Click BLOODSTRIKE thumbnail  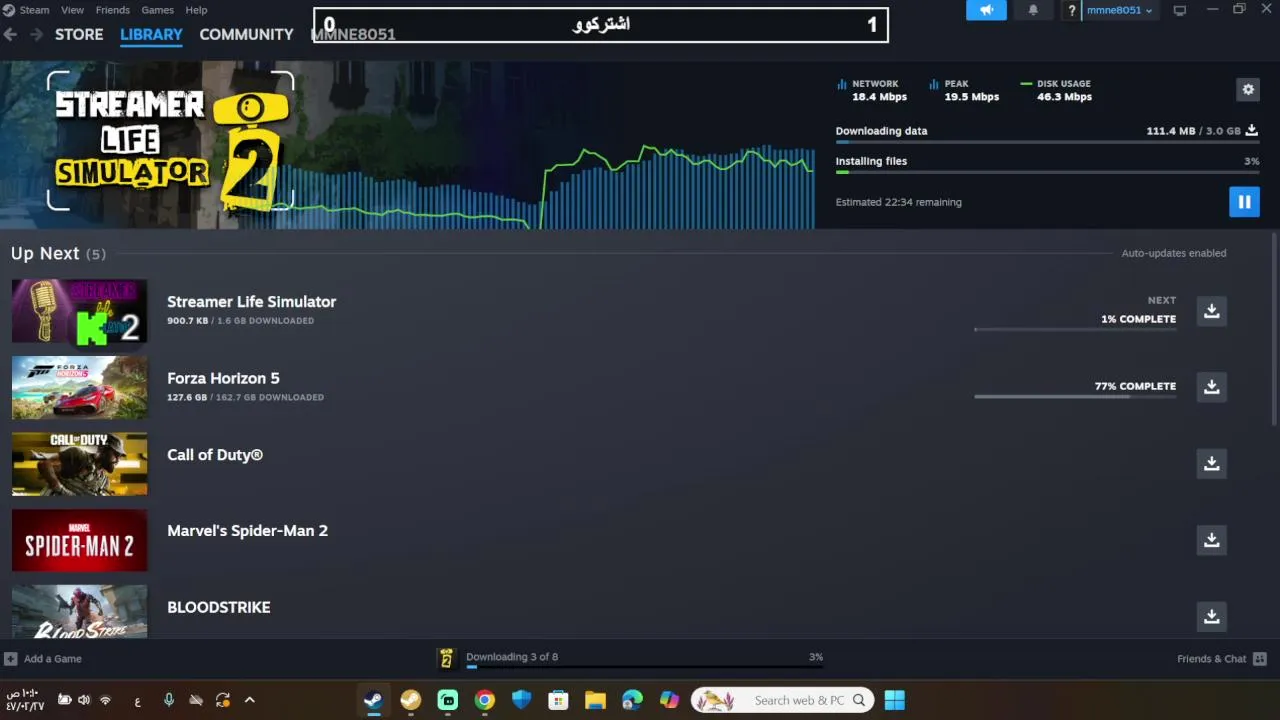(79, 612)
